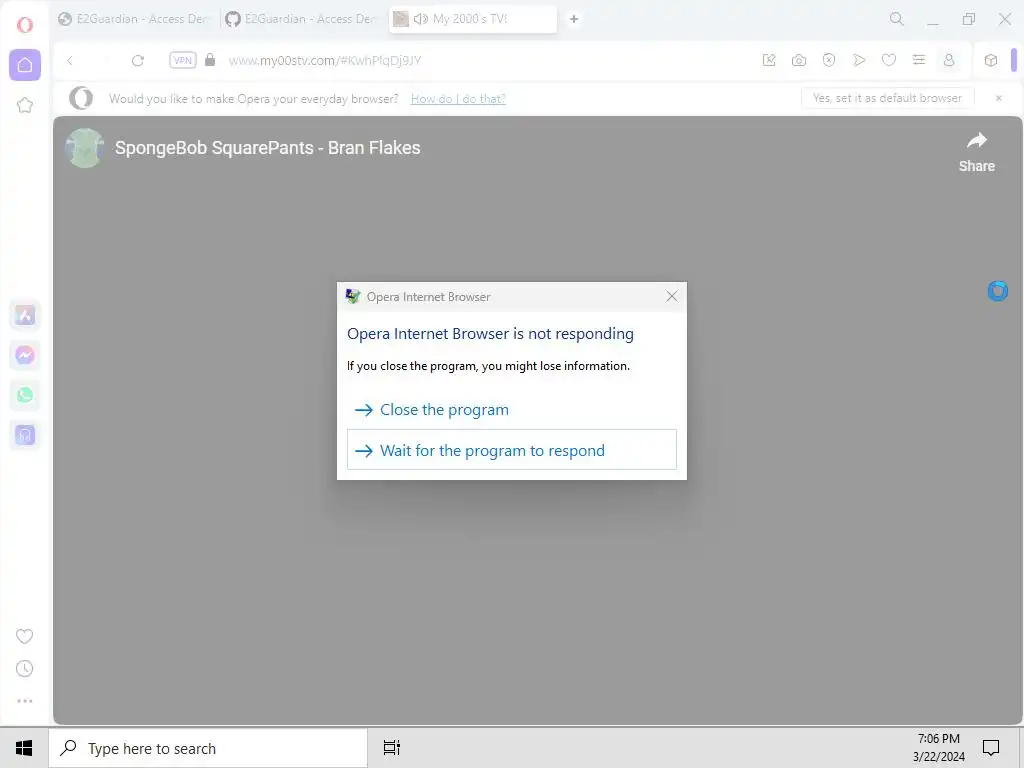Click the padlock site info icon

(210, 60)
